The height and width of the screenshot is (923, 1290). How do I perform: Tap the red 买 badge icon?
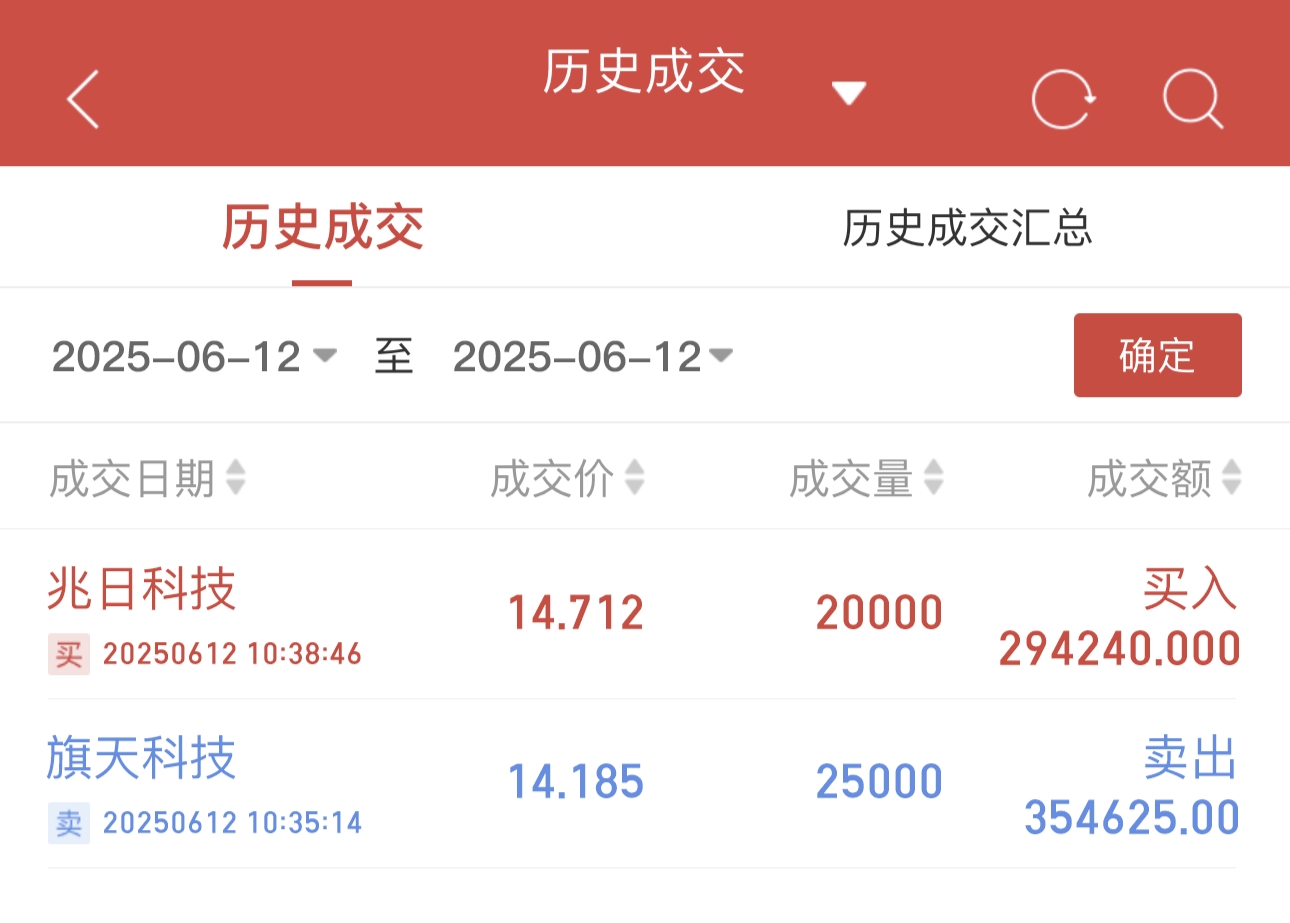pos(69,654)
